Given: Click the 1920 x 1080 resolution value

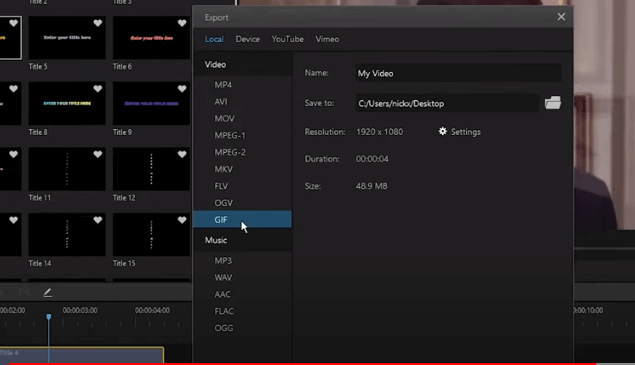Looking at the screenshot, I should click(379, 132).
